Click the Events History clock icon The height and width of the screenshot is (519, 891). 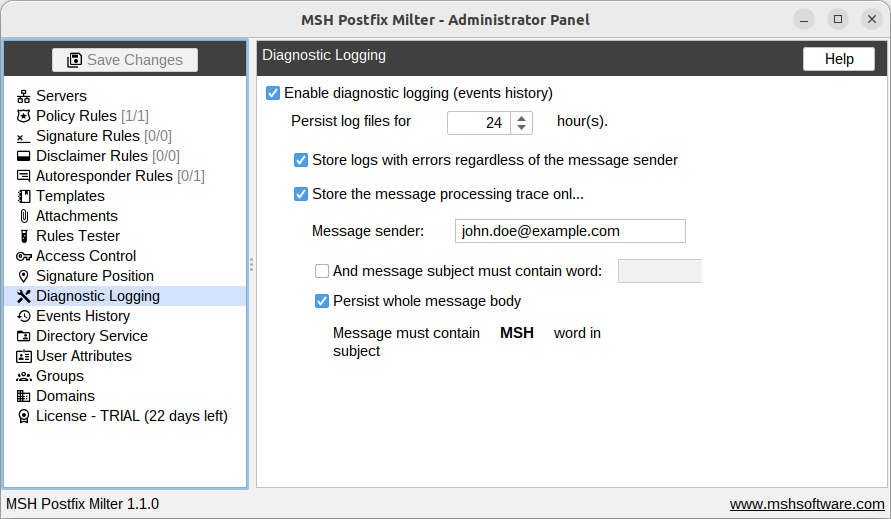coord(23,316)
